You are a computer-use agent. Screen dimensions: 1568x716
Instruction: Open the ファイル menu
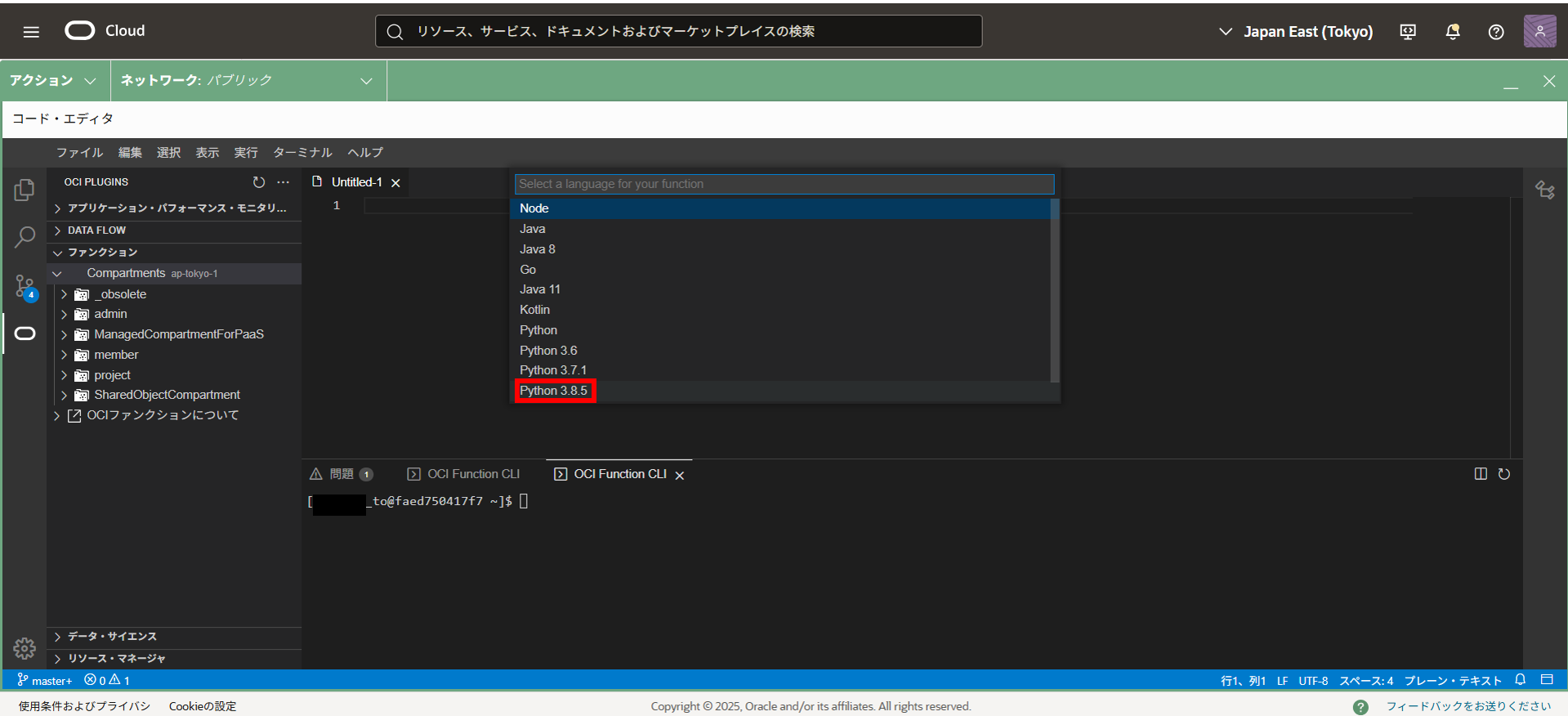tap(79, 153)
